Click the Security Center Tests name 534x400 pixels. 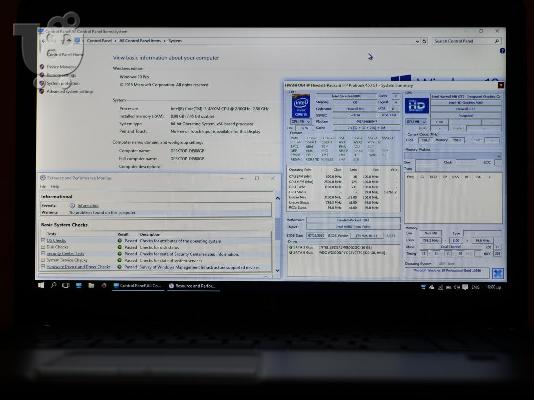tap(65, 254)
